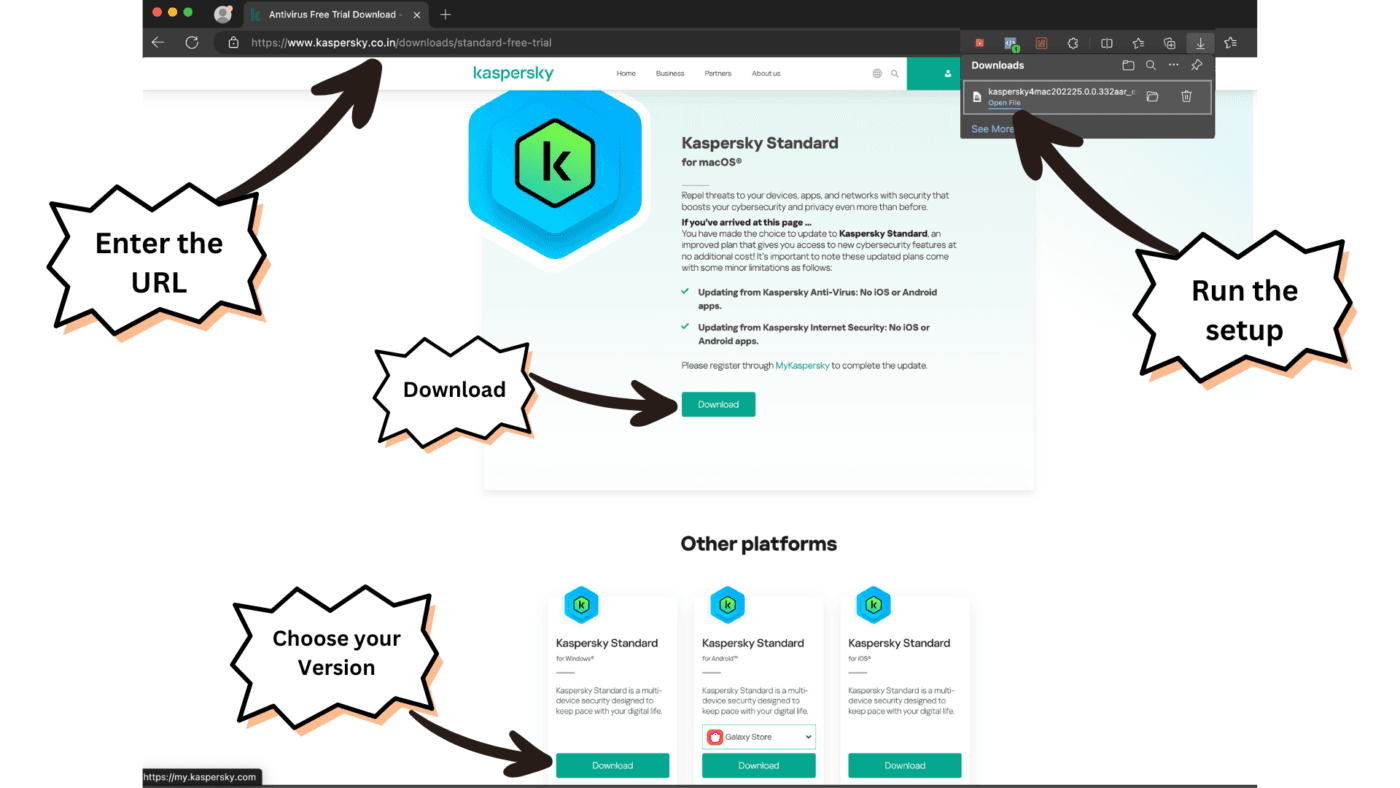Click the Kaspersky logo in site header

coord(513,73)
